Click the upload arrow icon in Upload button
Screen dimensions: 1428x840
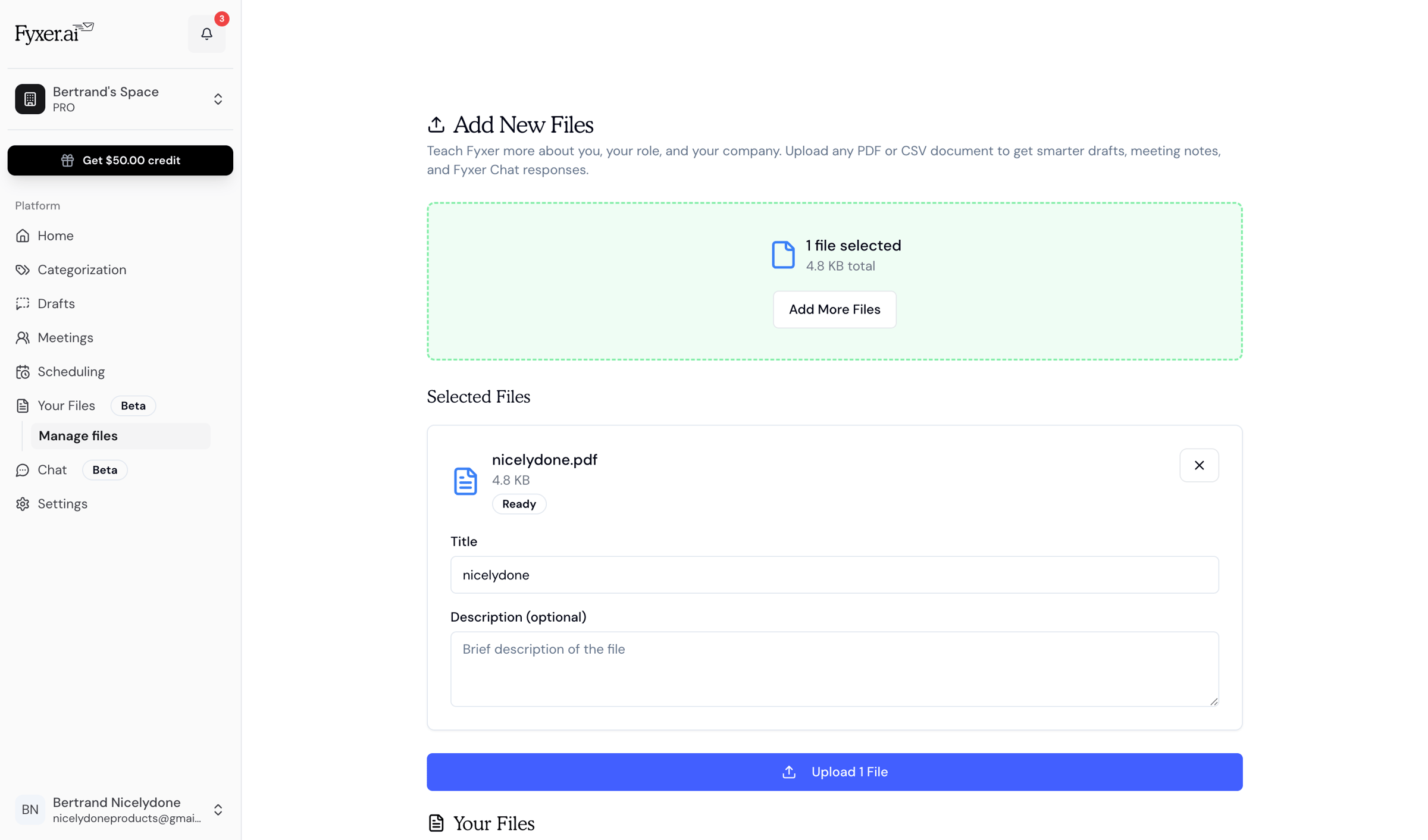pos(789,772)
